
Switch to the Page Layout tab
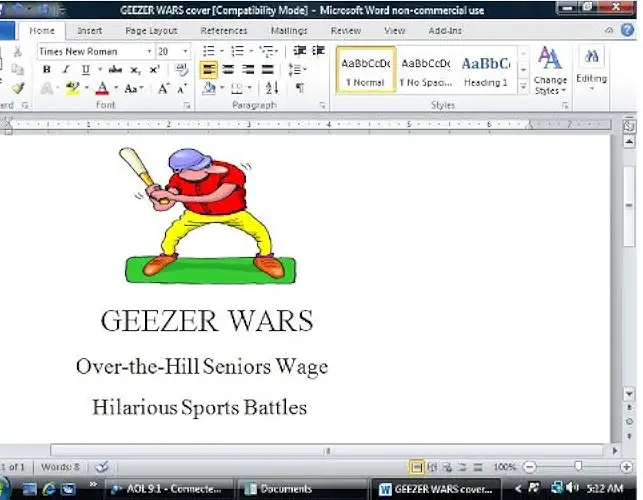coord(151,31)
